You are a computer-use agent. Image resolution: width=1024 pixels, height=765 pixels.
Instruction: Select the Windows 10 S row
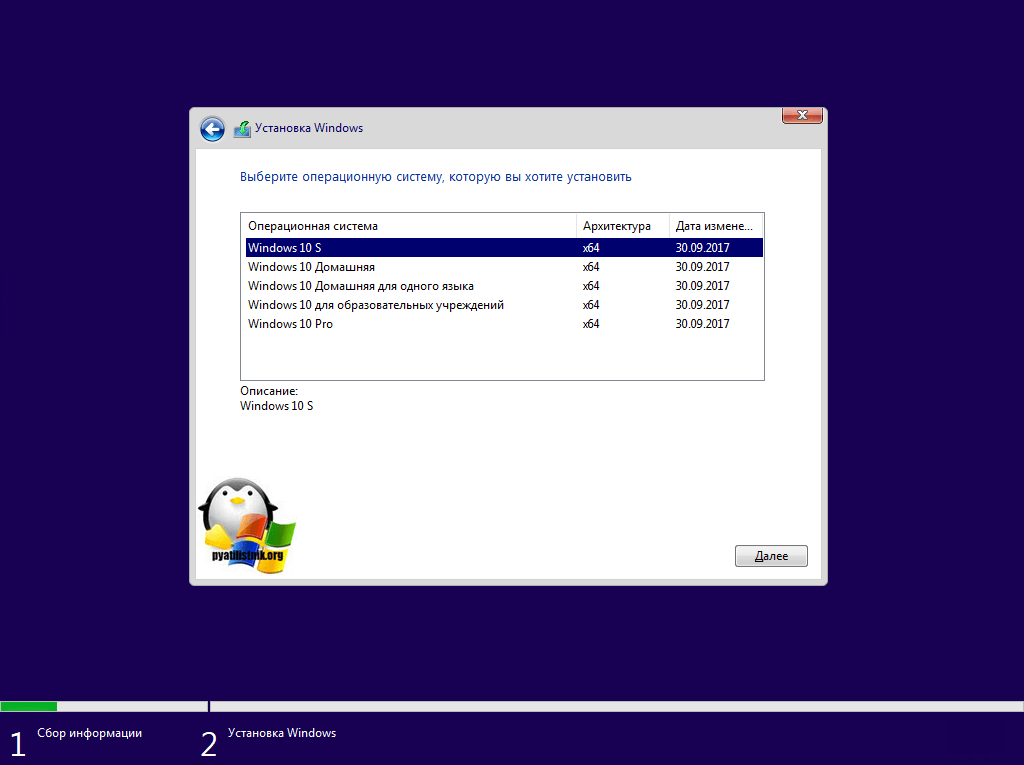[504, 248]
